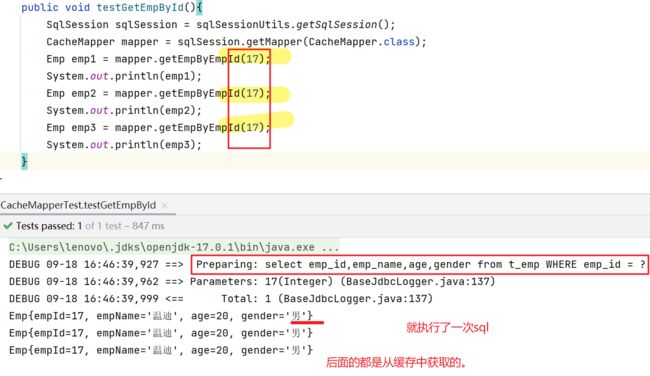Viewport: 650px width, 376px height.
Task: Click the 'Emp emp1' assignment line
Action: coord(158,59)
